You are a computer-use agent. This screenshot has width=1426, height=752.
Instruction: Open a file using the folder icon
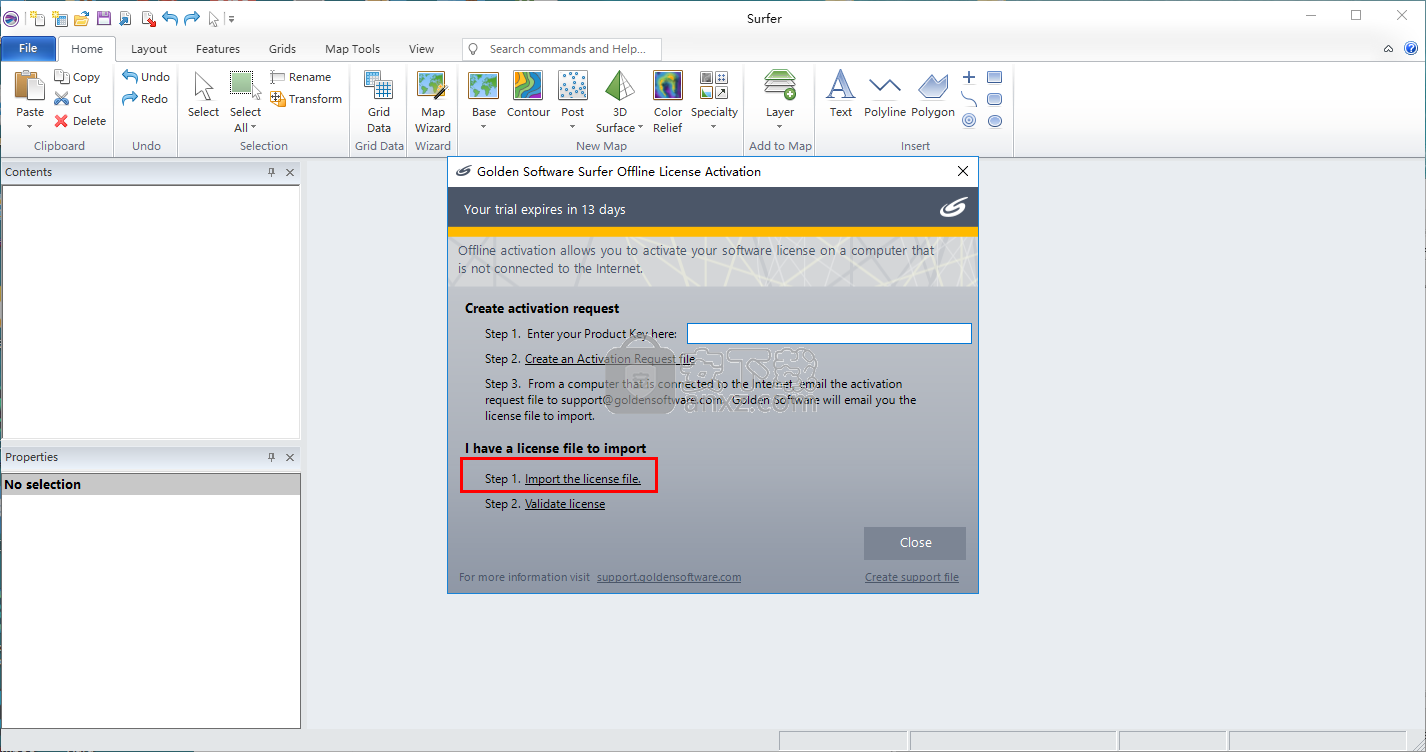tap(81, 18)
